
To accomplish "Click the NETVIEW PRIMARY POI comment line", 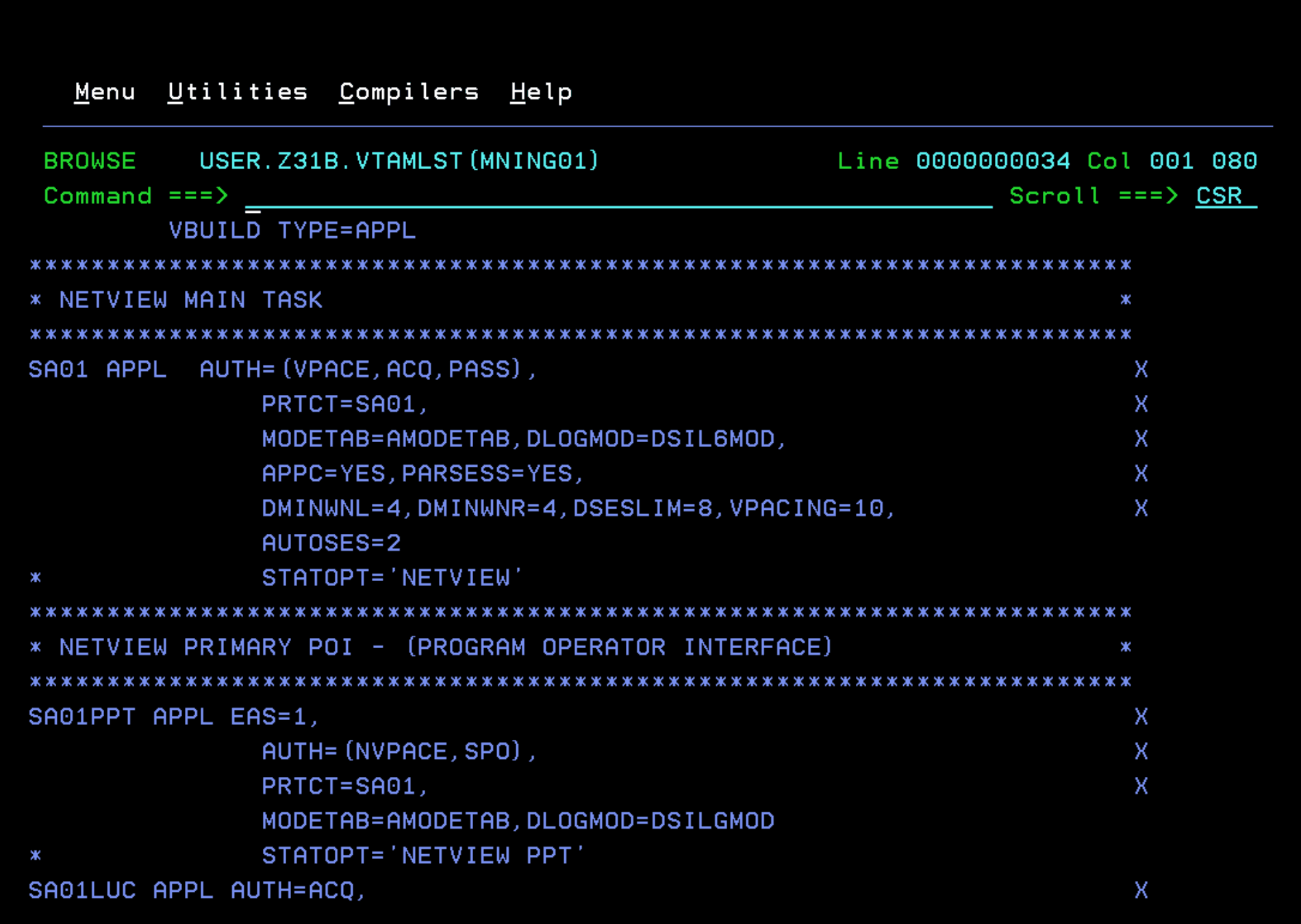I will [x=445, y=647].
